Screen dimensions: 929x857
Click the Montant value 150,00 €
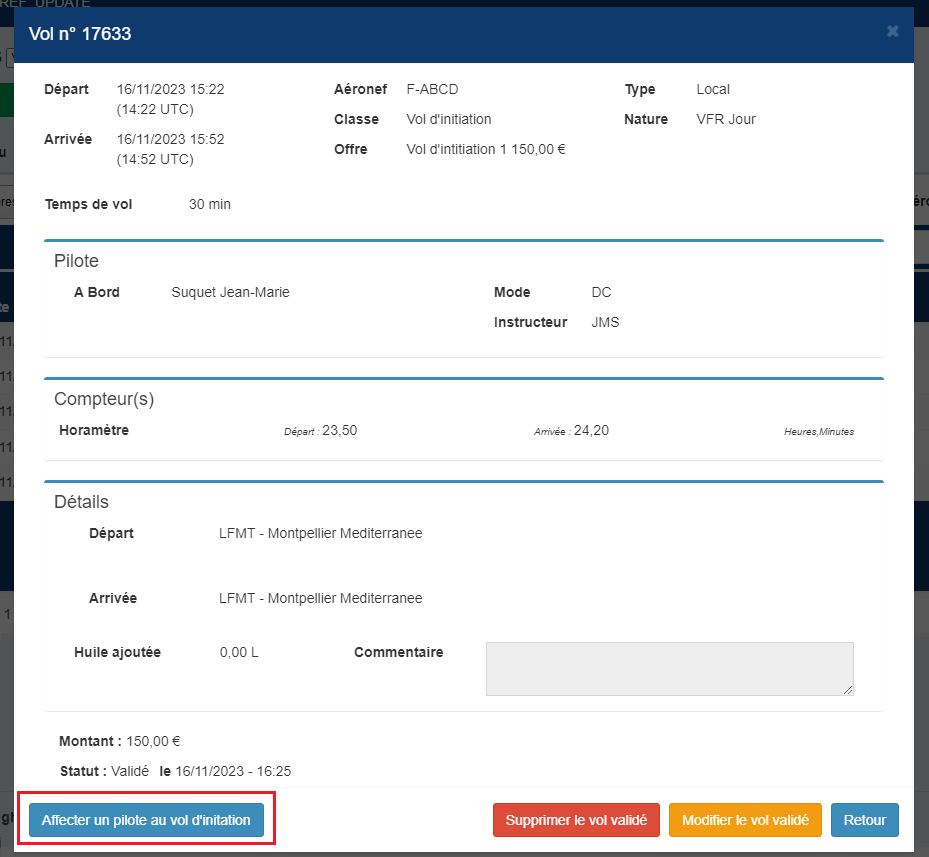click(153, 741)
